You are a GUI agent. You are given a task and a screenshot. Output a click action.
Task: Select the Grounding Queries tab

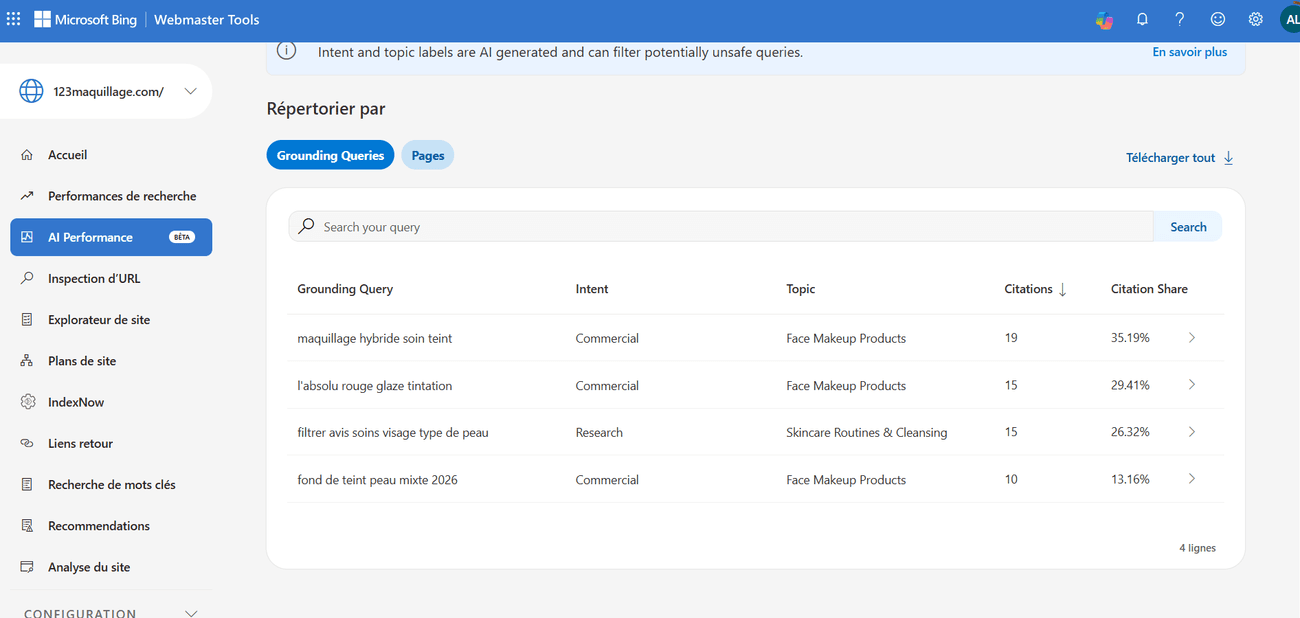pyautogui.click(x=330, y=155)
